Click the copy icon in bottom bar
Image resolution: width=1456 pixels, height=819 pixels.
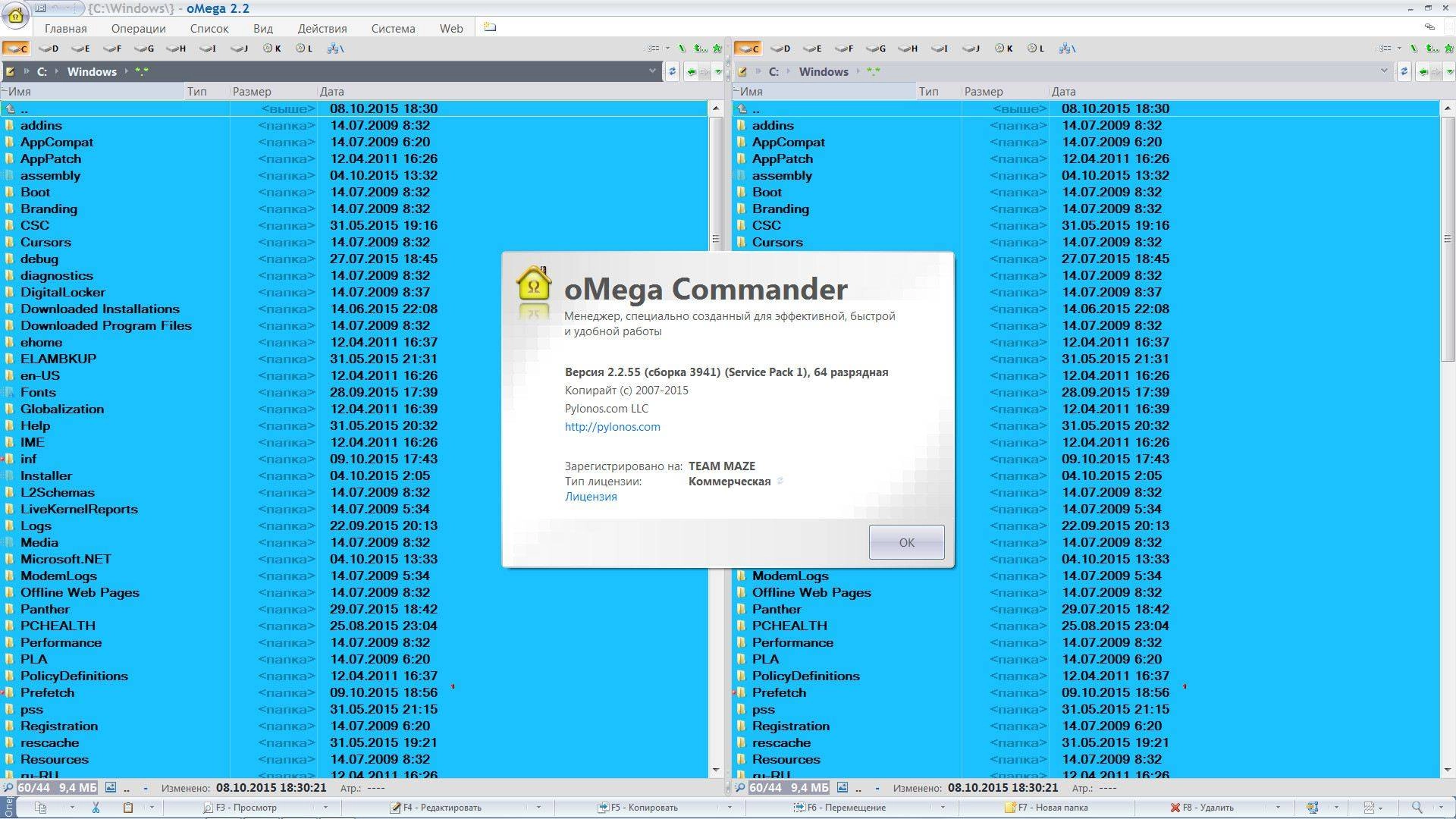coord(41,808)
